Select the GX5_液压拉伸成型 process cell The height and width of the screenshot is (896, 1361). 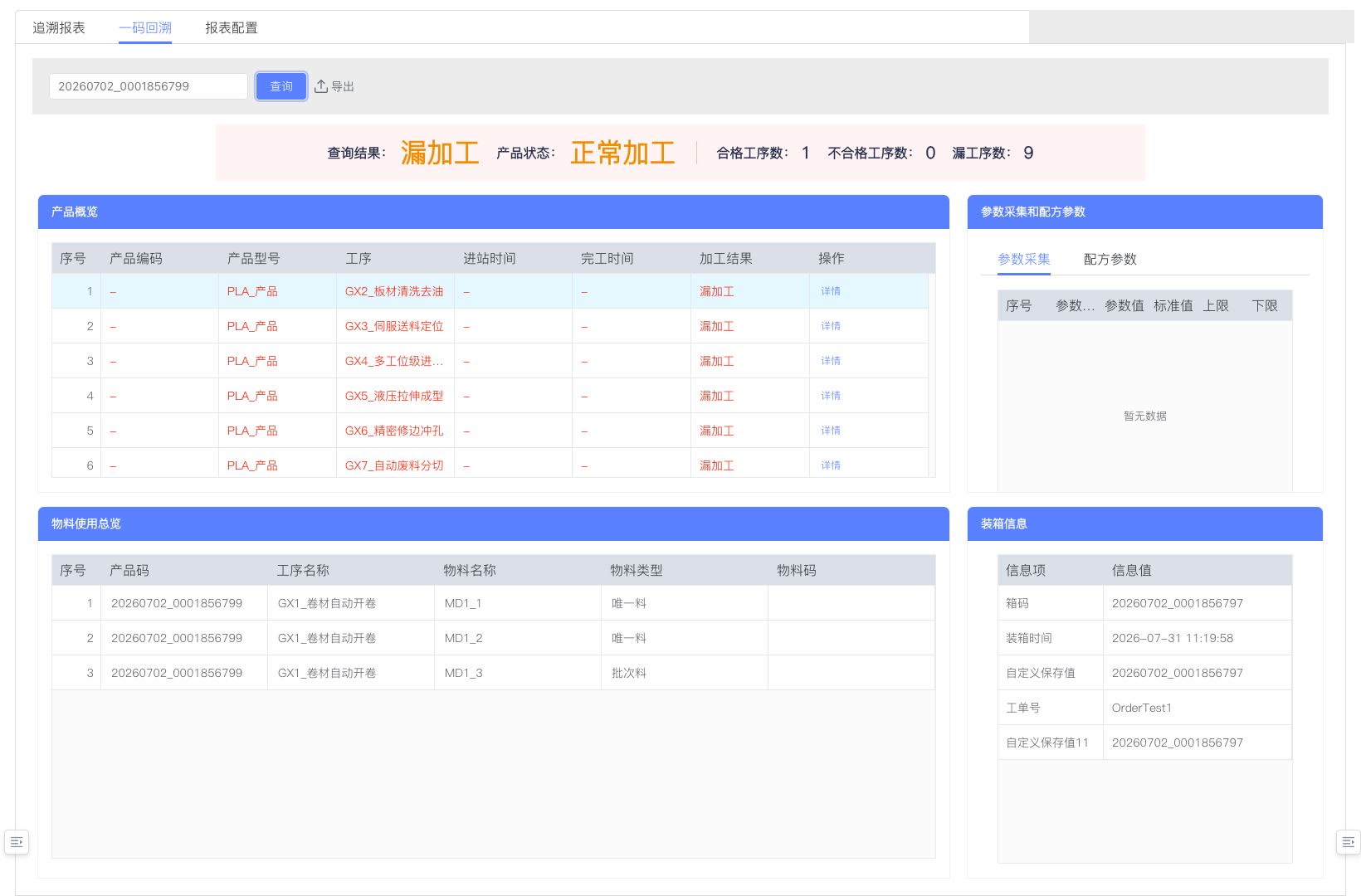tap(395, 396)
